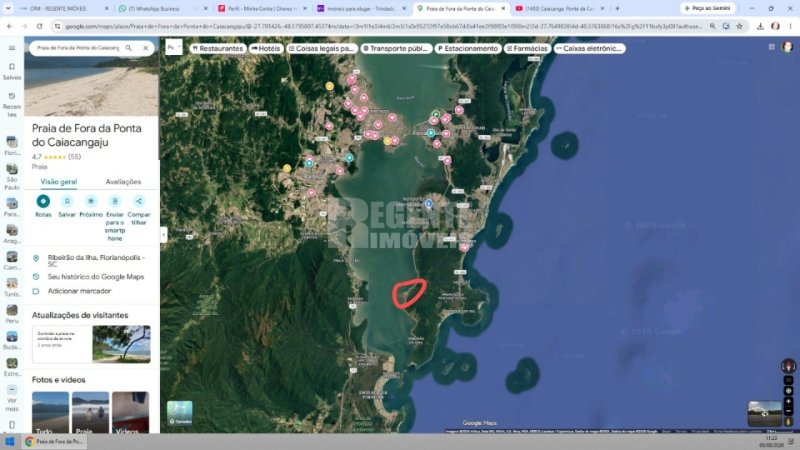Viewport: 800px width, 450px height.
Task: Open the Vídeos thumbnail
Action: coord(131,412)
